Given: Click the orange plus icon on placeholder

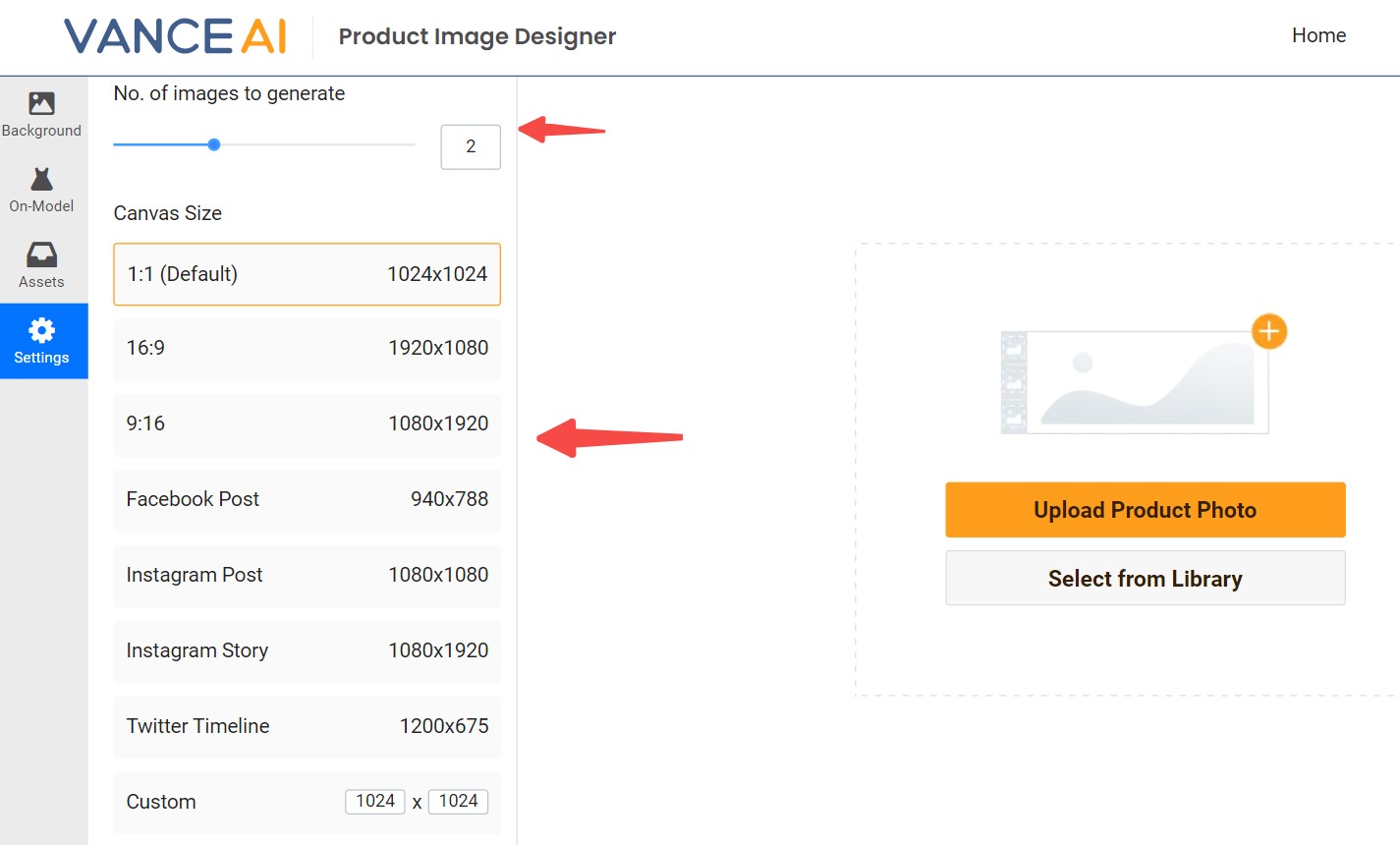Looking at the screenshot, I should 1268,331.
